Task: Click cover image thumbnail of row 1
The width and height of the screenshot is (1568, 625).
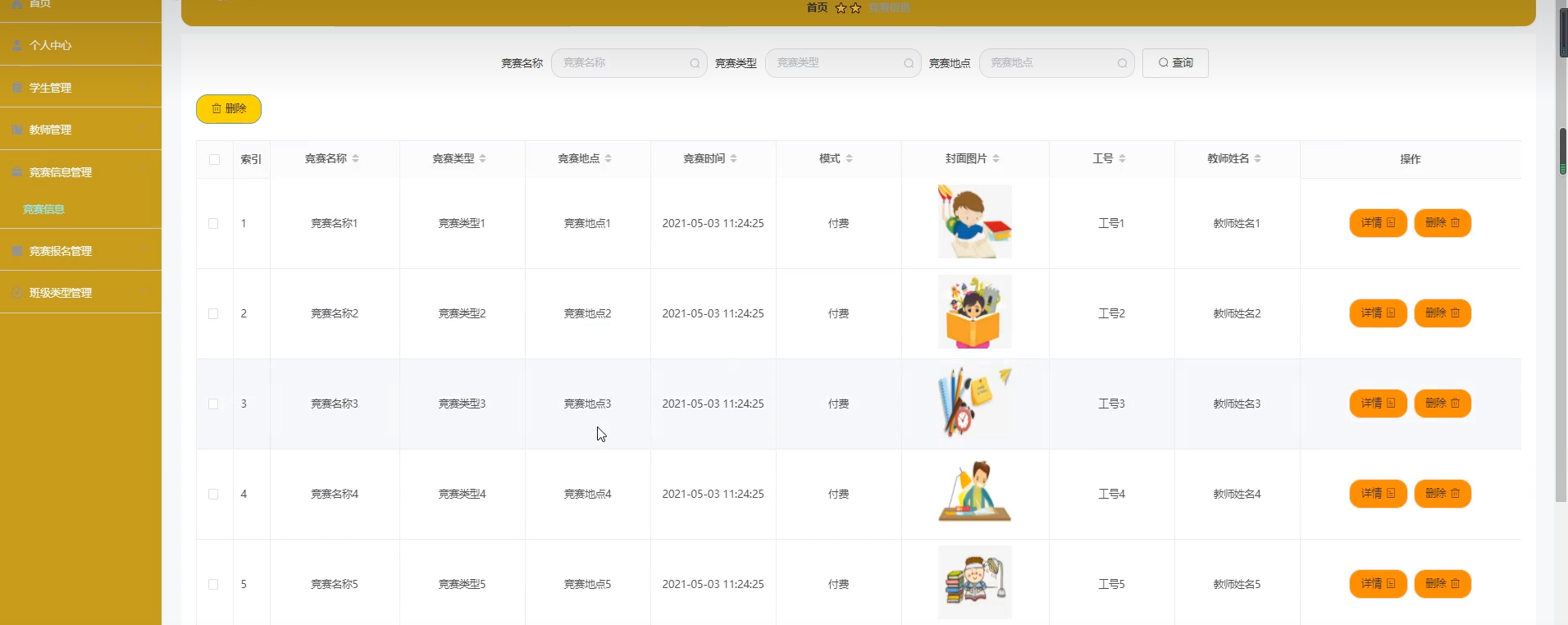Action: click(x=975, y=221)
